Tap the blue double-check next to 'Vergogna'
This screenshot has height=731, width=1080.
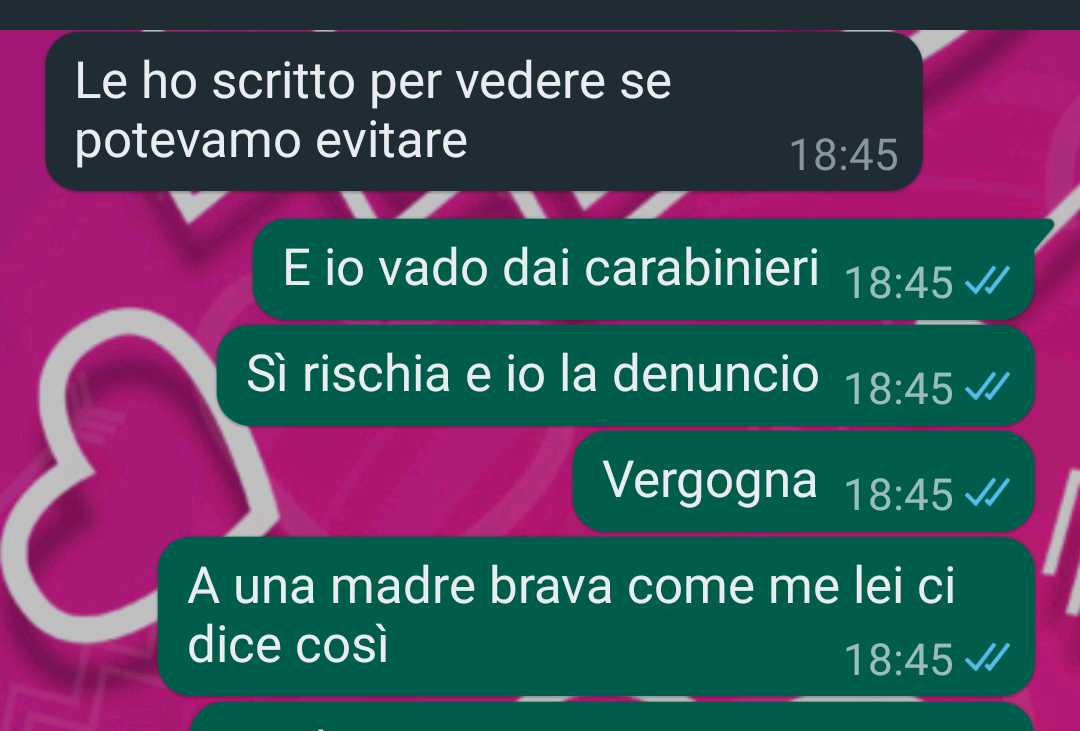point(987,493)
